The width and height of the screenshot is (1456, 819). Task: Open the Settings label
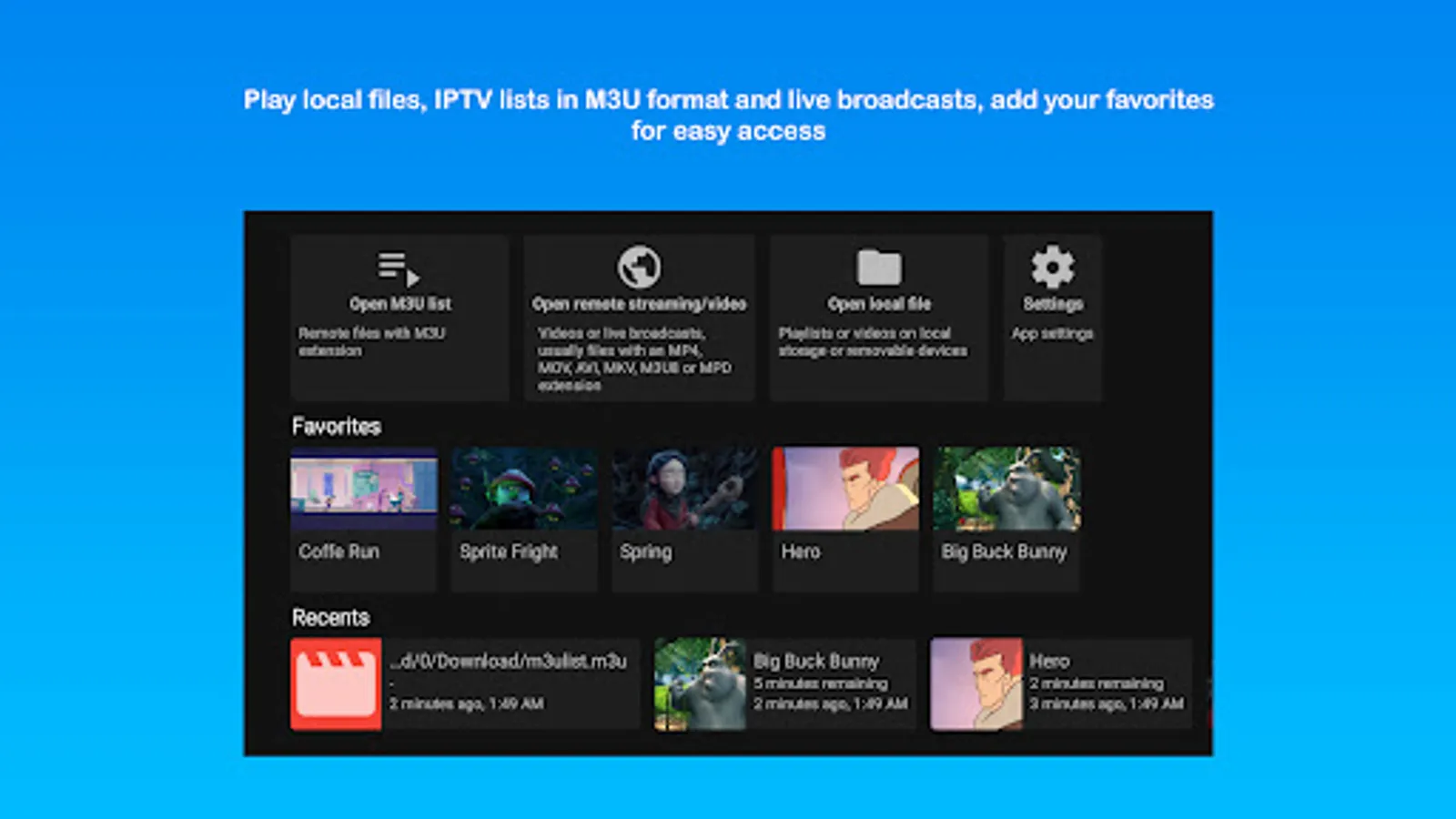[x=1053, y=304]
